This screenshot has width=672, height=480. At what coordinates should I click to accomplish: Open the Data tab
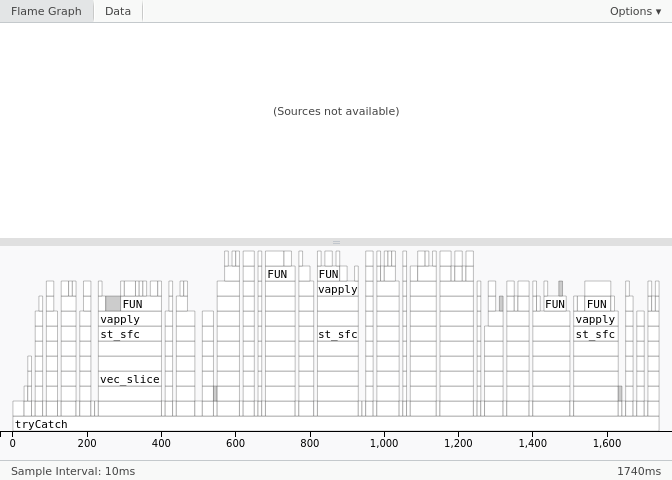(x=118, y=11)
